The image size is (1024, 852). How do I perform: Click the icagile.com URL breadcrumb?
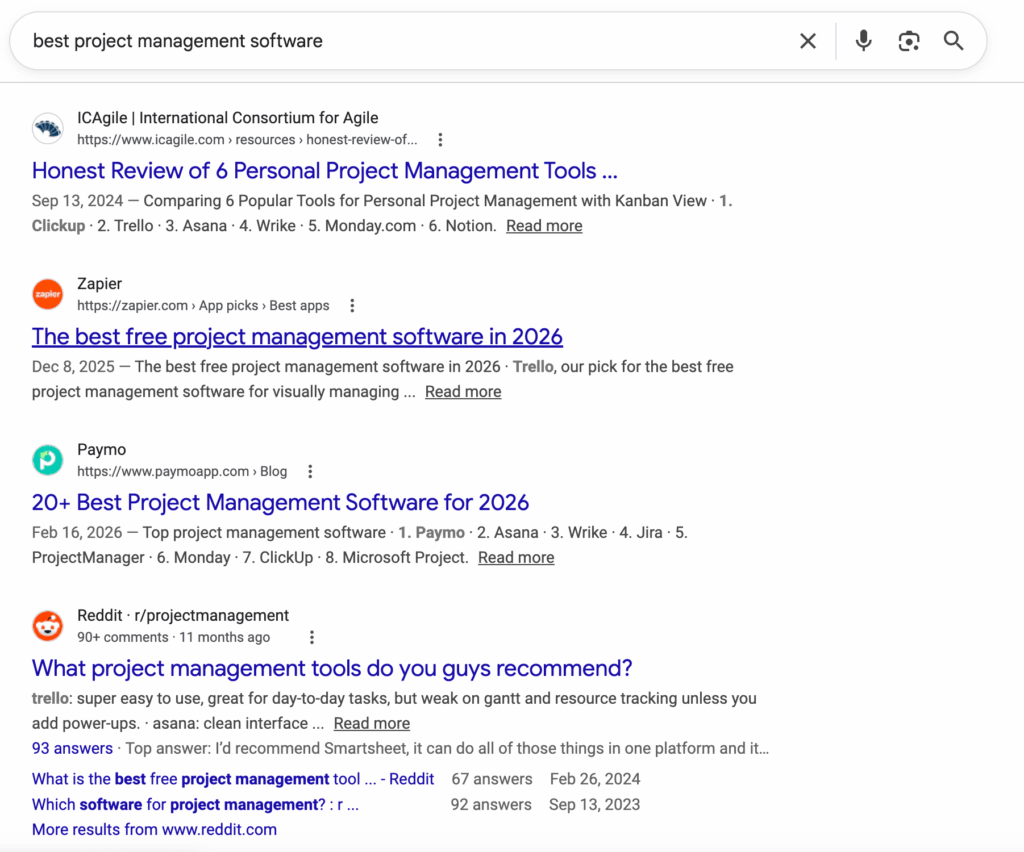coord(247,140)
